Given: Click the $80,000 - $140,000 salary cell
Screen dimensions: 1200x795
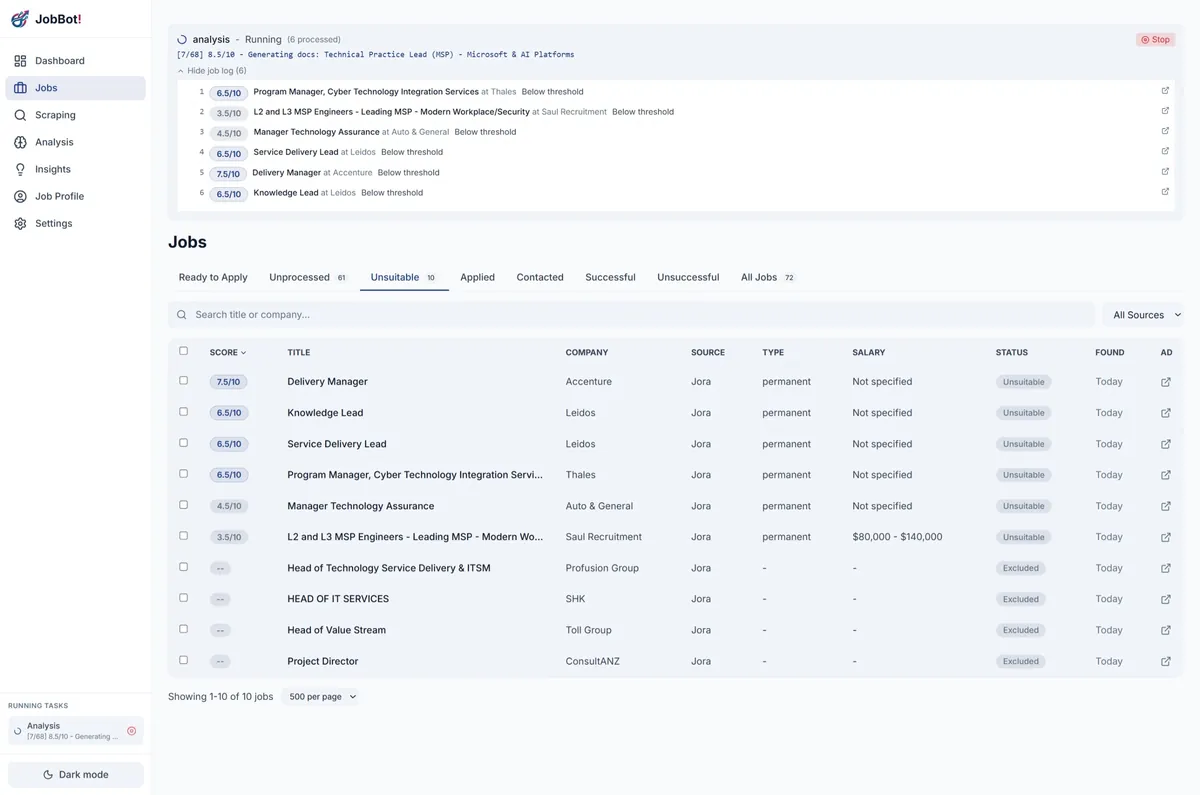Looking at the screenshot, I should click(897, 537).
